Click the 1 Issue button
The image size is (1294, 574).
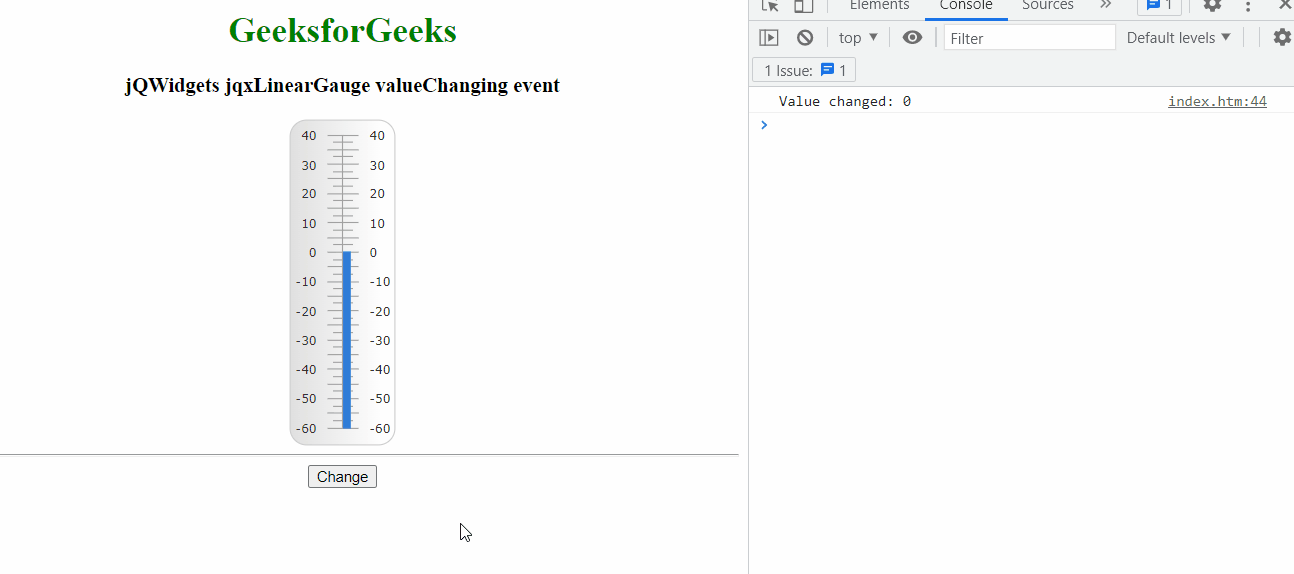tap(804, 70)
